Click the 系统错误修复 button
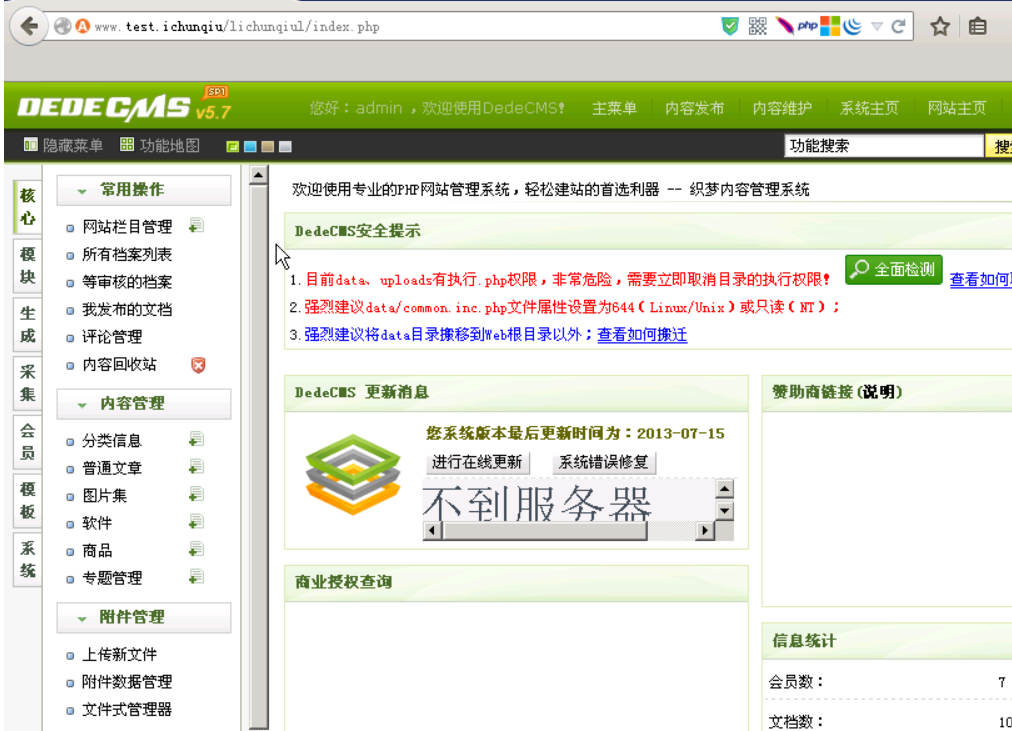 [x=603, y=462]
